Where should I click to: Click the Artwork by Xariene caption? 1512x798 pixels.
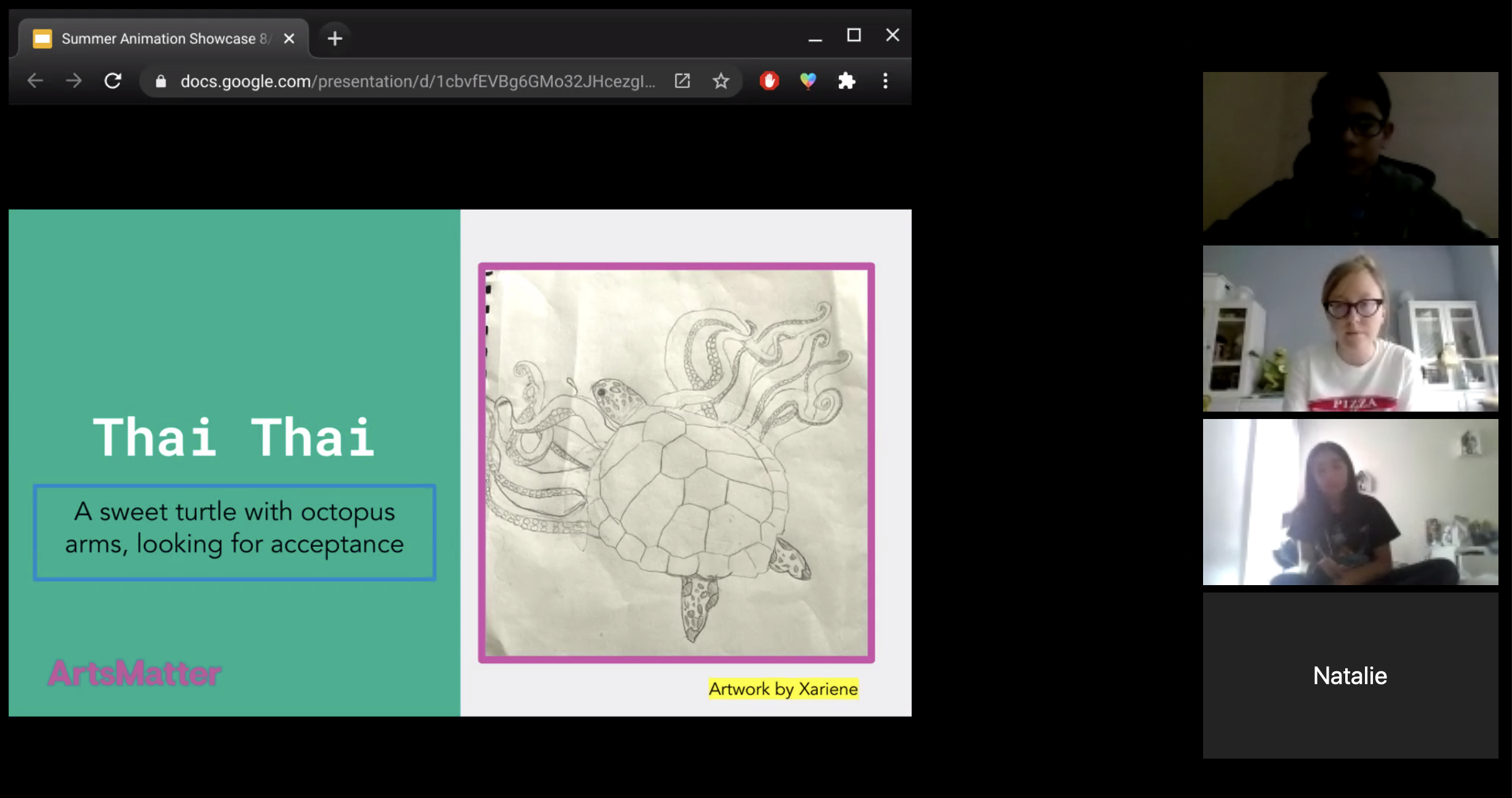pyautogui.click(x=783, y=688)
